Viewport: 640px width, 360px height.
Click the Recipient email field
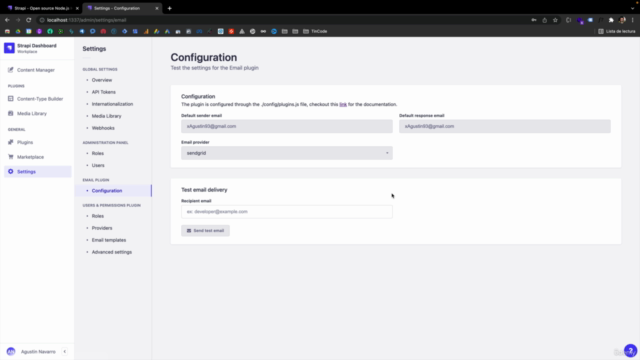287,212
